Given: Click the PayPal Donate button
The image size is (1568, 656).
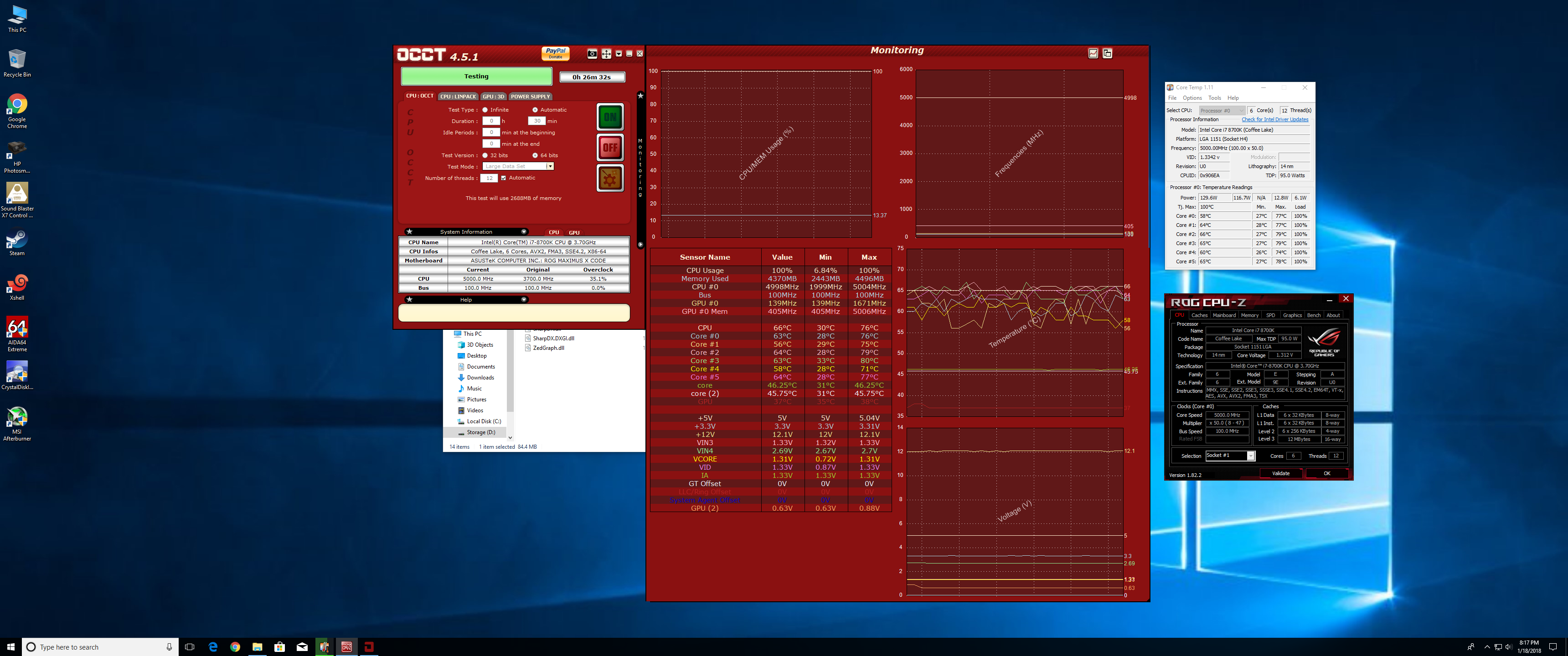Looking at the screenshot, I should point(555,54).
